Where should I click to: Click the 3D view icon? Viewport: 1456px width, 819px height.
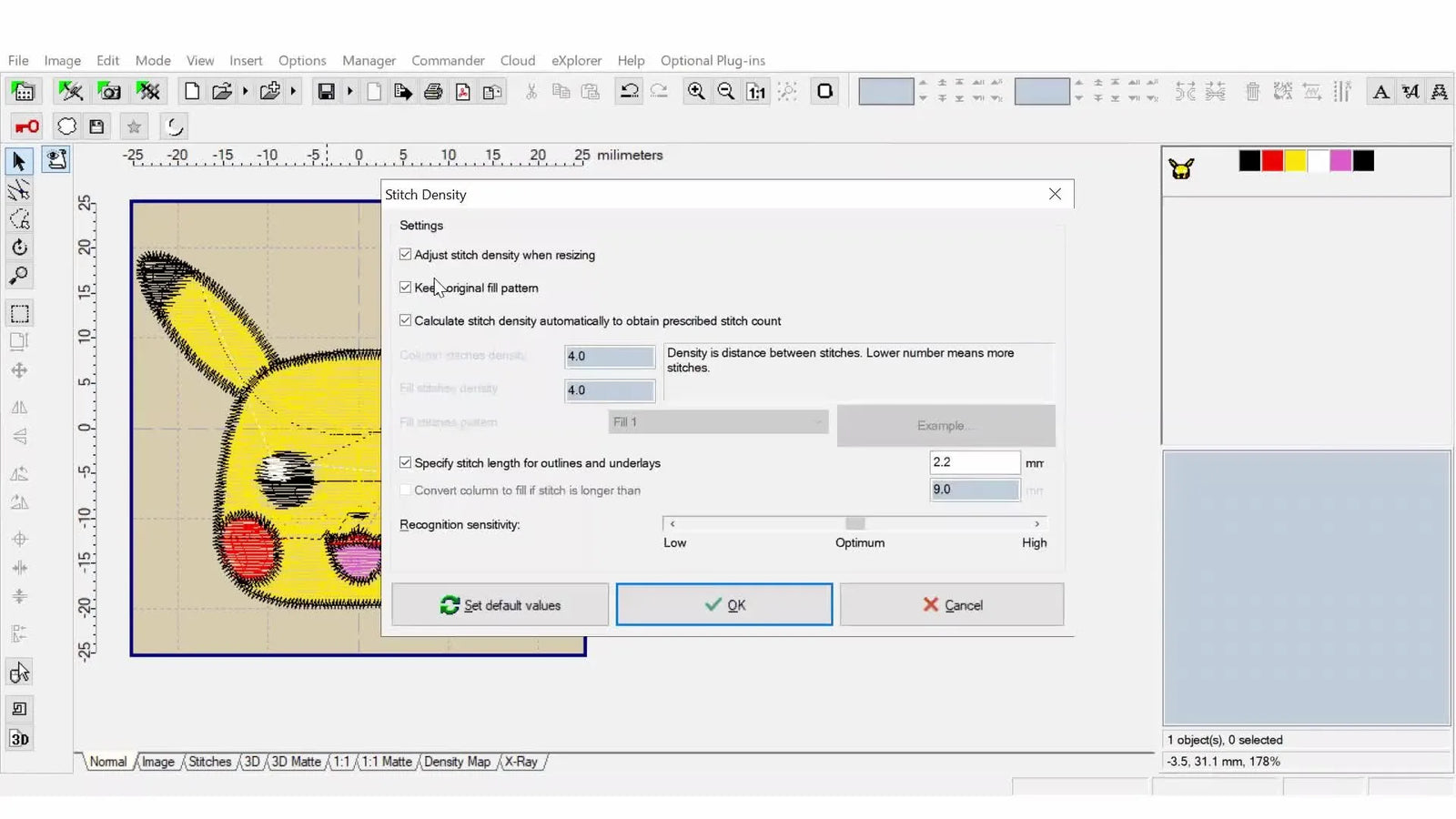pyautogui.click(x=19, y=739)
